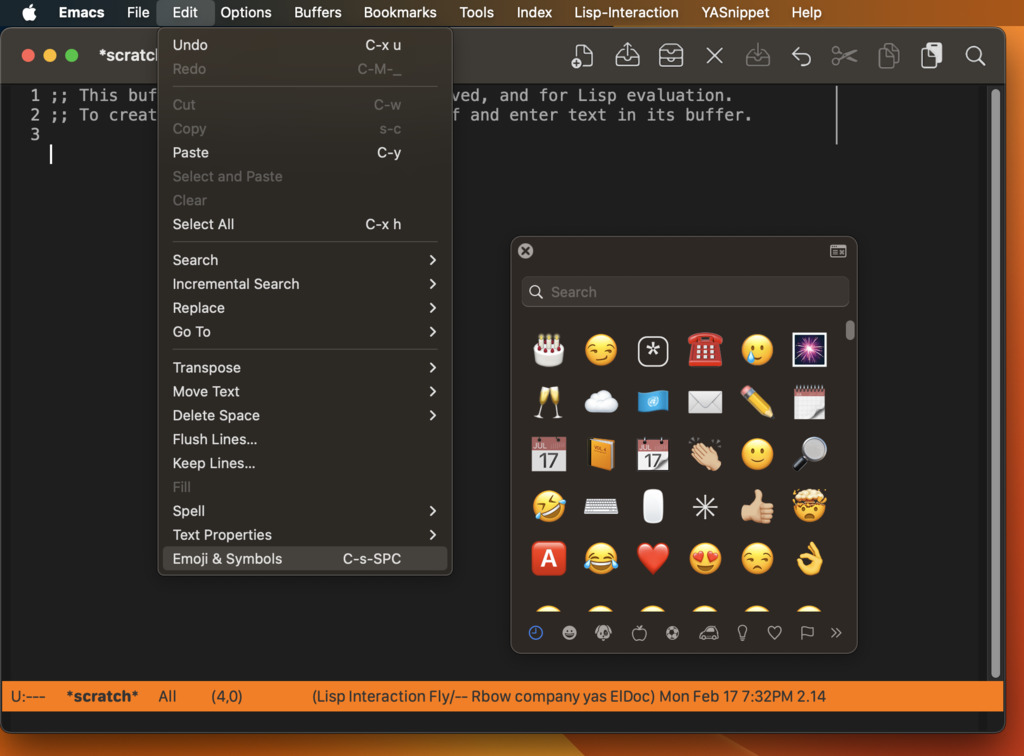Switch to Smileys & People emoji category
The width and height of the screenshot is (1024, 756).
(569, 633)
